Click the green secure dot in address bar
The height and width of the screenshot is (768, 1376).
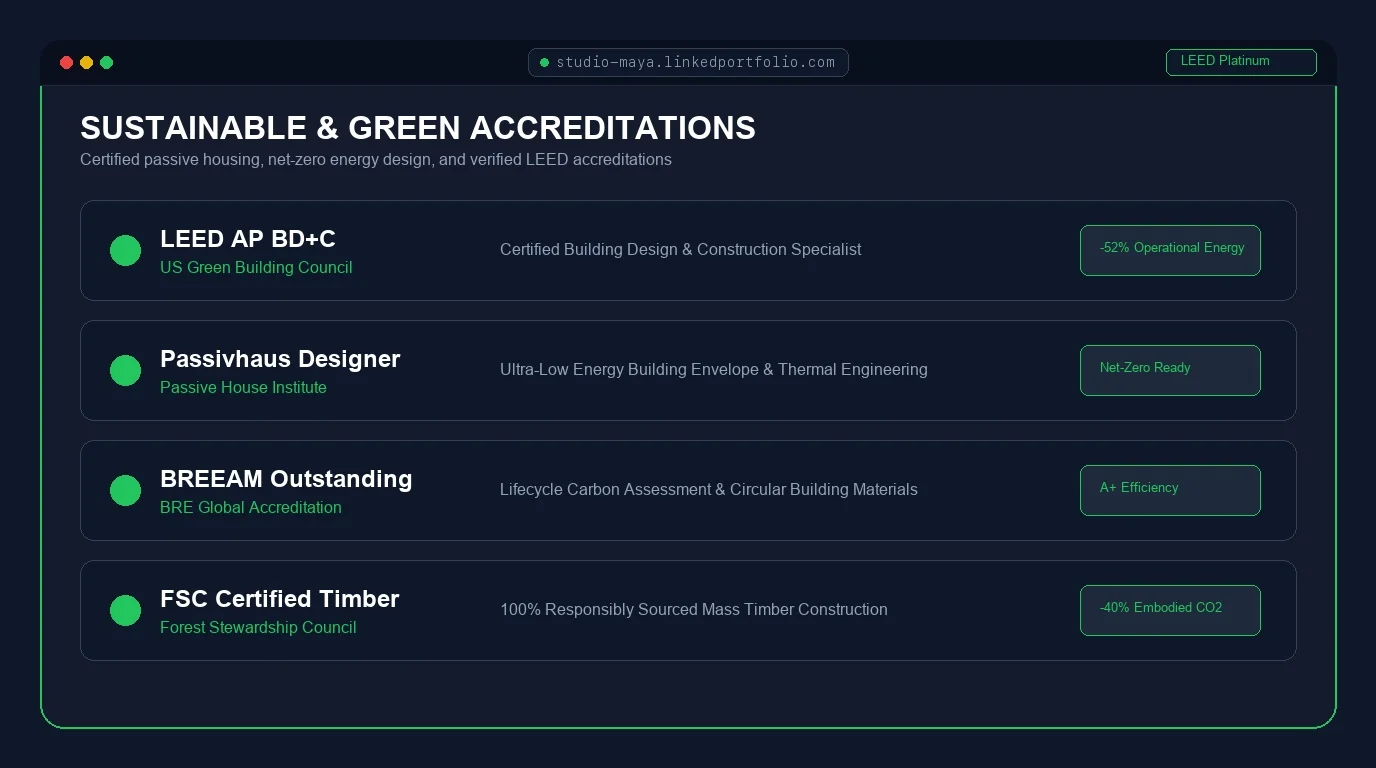point(544,62)
